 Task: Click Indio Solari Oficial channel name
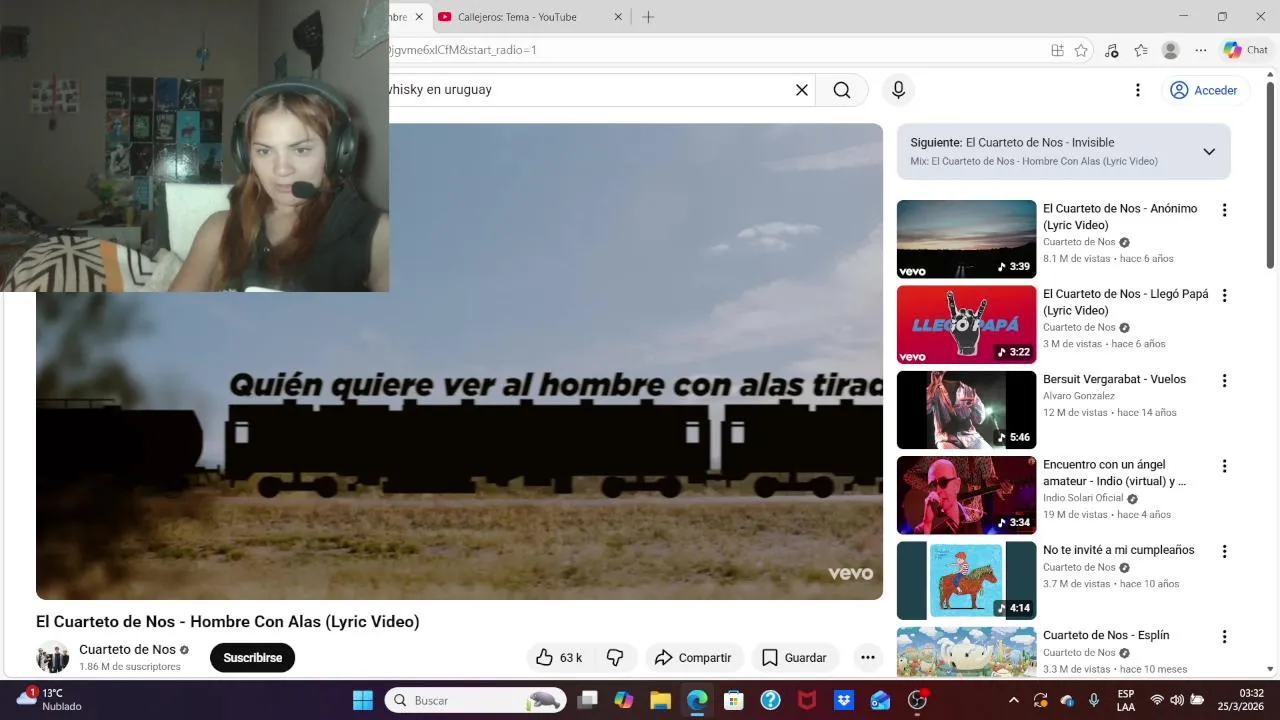click(x=1083, y=498)
